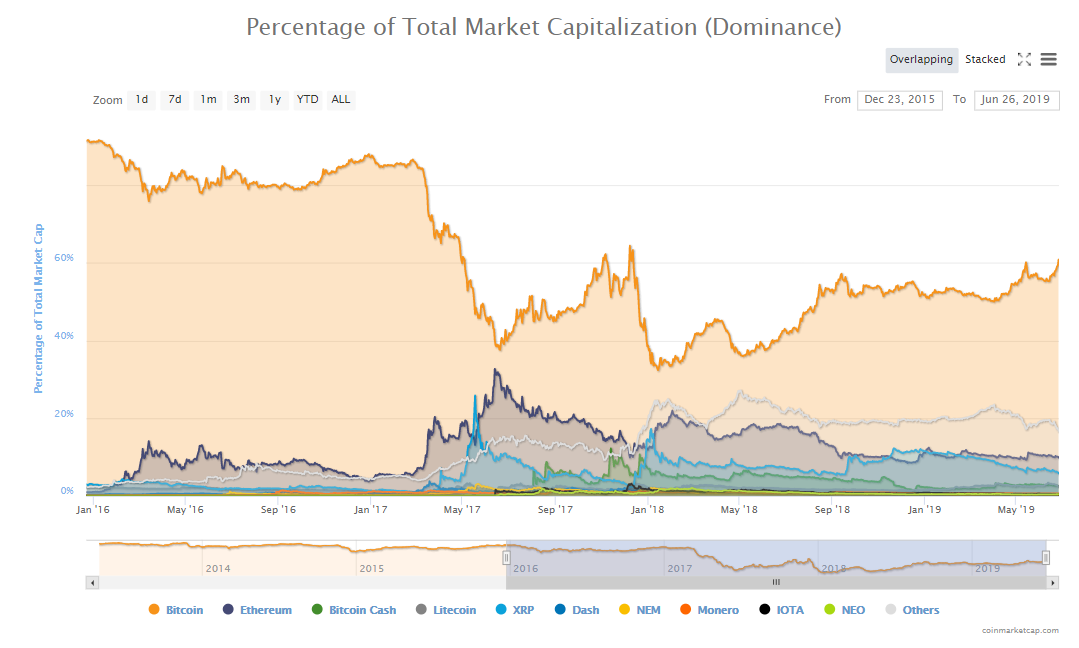The height and width of the screenshot is (648, 1079).
Task: Click the Litecoin legend dot
Action: pyautogui.click(x=421, y=610)
